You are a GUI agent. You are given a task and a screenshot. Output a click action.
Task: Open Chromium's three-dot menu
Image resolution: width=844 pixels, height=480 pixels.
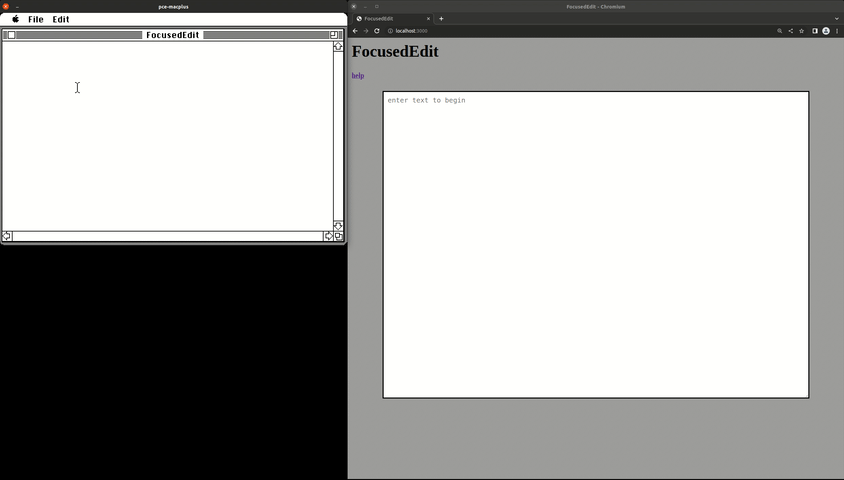[837, 31]
